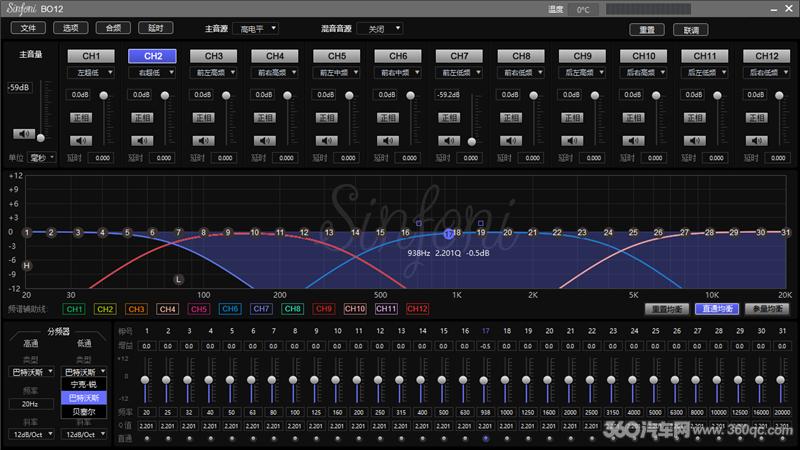800x450 pixels.
Task: Mute CH7 with its speaker icon
Action: tap(449, 140)
